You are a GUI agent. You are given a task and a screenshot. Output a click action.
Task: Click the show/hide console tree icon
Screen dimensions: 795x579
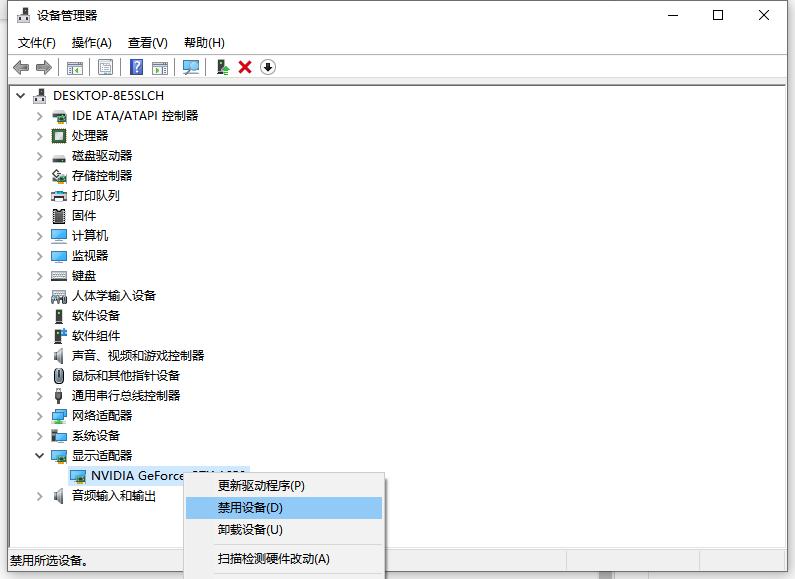(x=75, y=67)
